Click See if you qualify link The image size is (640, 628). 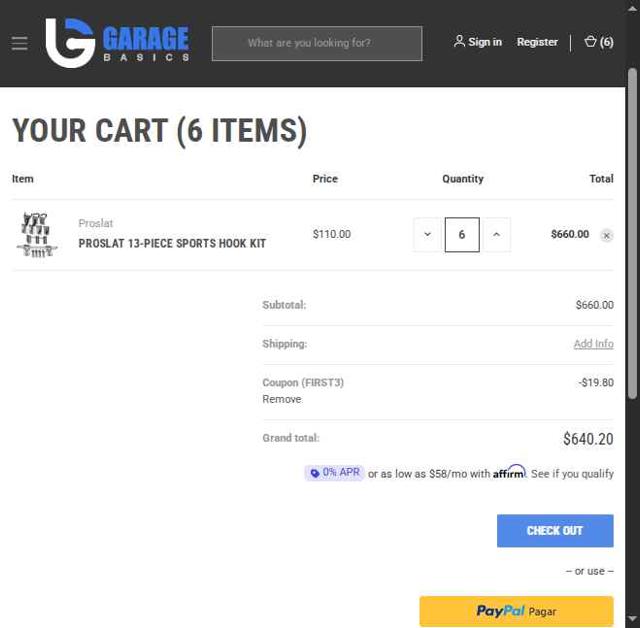pos(572,474)
